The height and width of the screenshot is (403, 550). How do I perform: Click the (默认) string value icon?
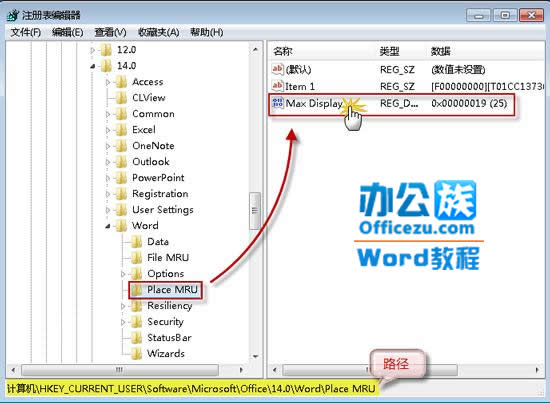pos(277,69)
